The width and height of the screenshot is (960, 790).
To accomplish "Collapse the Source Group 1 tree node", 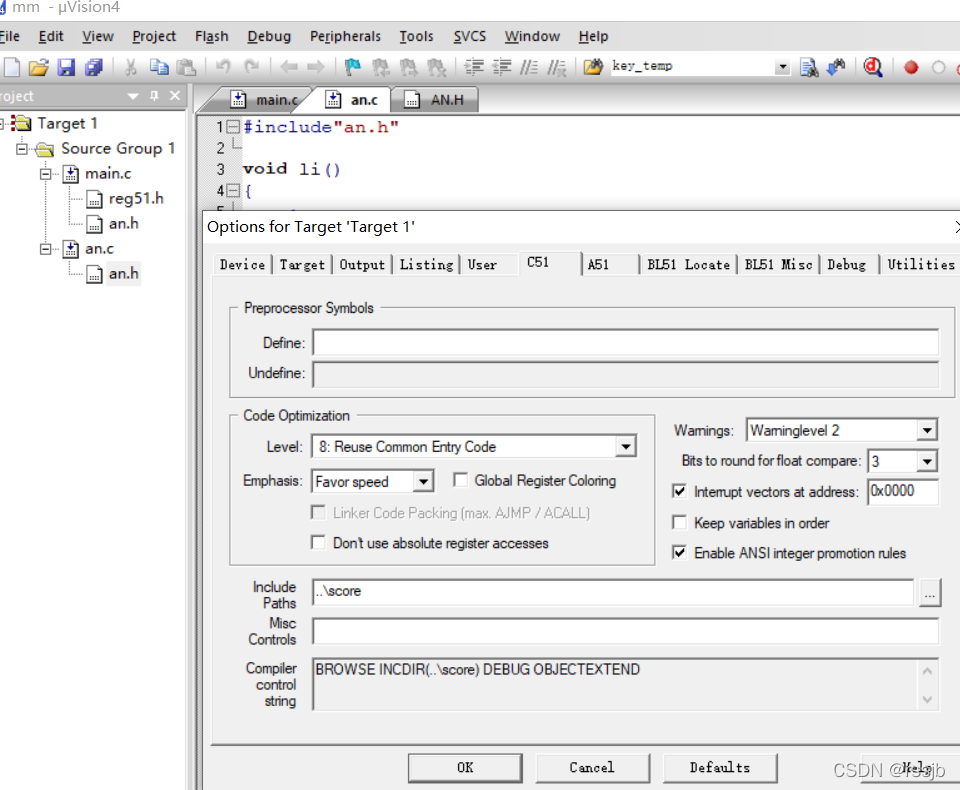I will (22, 149).
